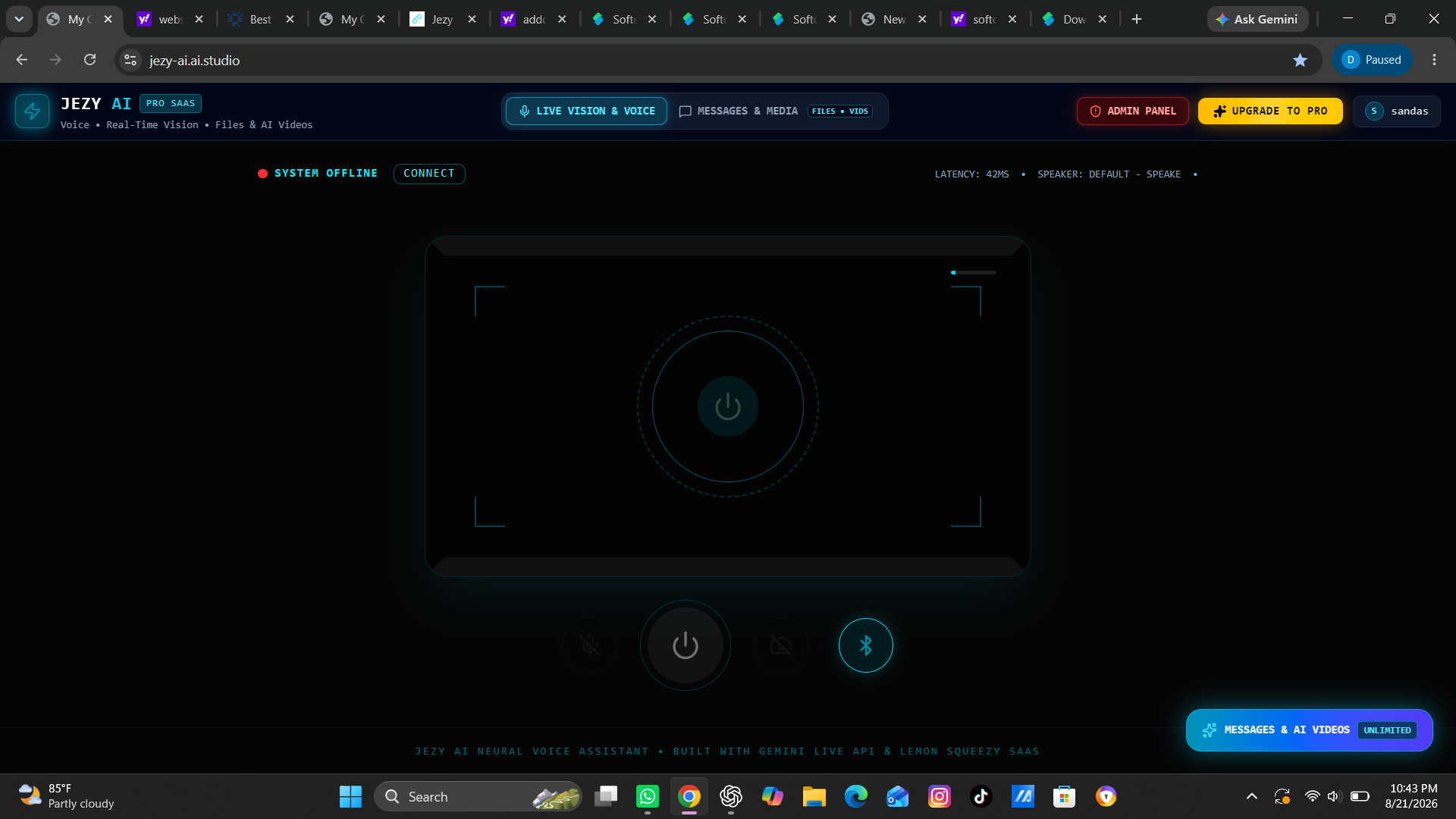1456x819 pixels.
Task: Open the sandas user profile menu
Action: pos(1397,111)
